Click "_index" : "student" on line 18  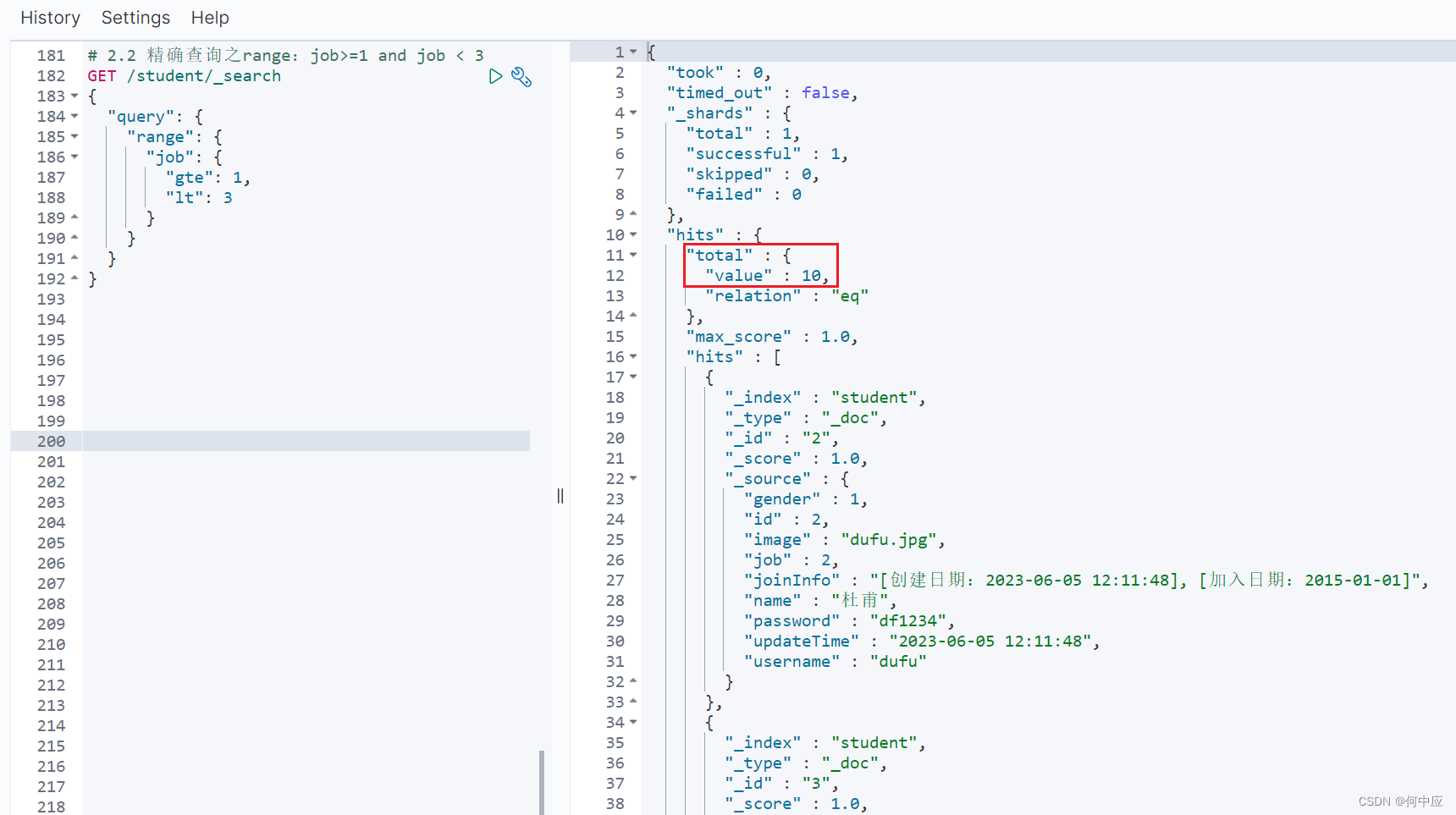(x=825, y=397)
